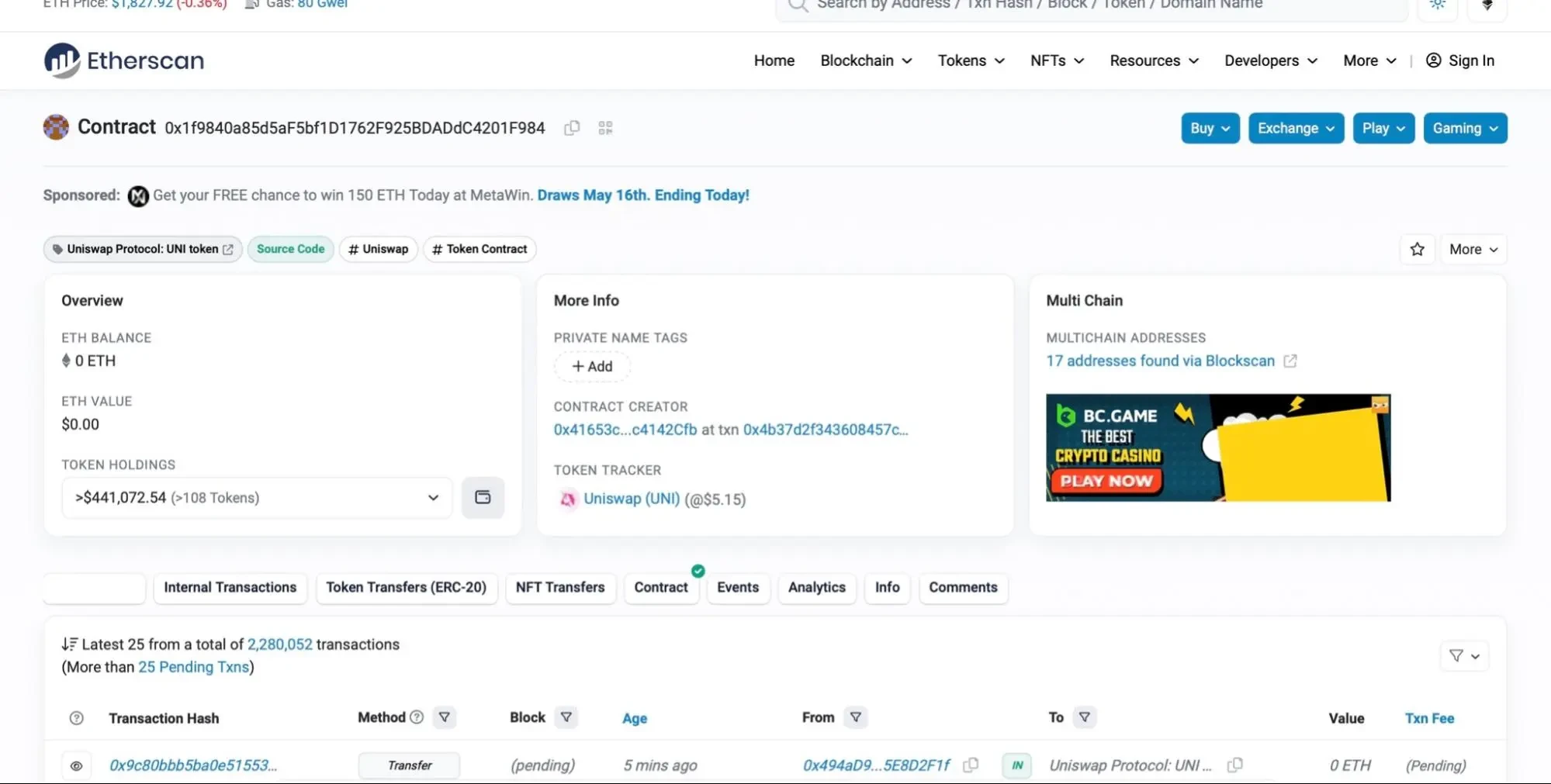Image resolution: width=1551 pixels, height=784 pixels.
Task: Preview transaction 0x9c80bbb5ba0e51553 eye icon
Action: [x=76, y=766]
